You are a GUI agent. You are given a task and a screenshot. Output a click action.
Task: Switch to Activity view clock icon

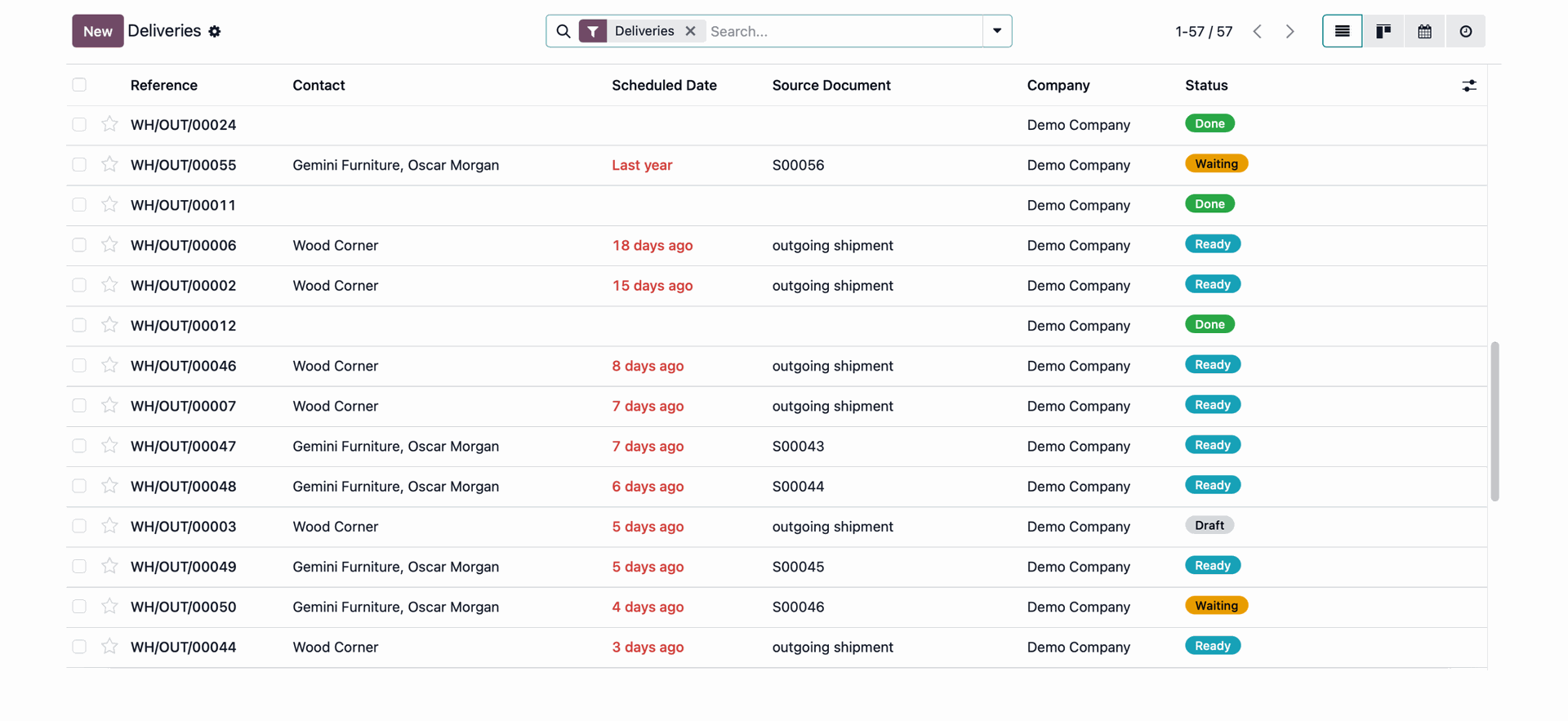coord(1465,31)
